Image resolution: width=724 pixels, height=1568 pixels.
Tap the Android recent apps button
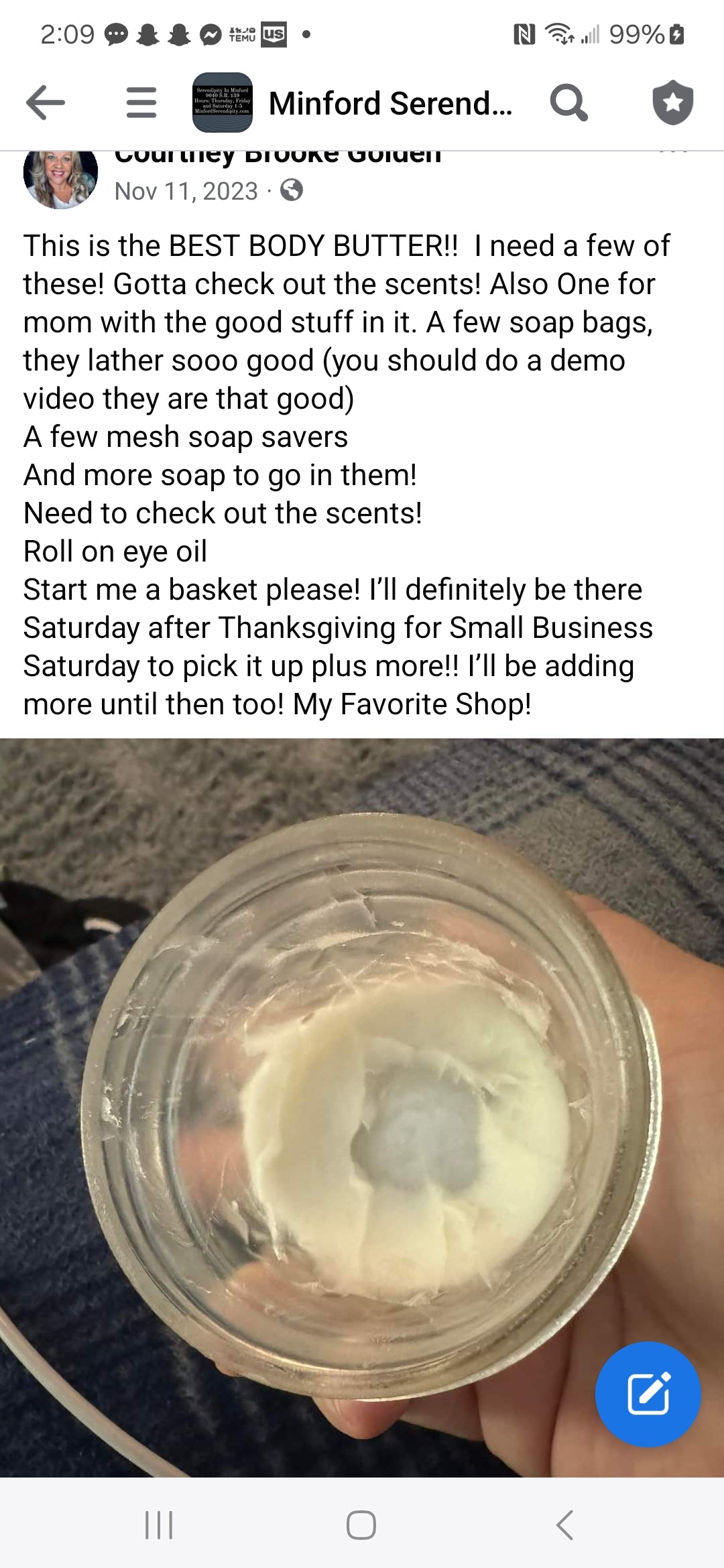pyautogui.click(x=159, y=1525)
